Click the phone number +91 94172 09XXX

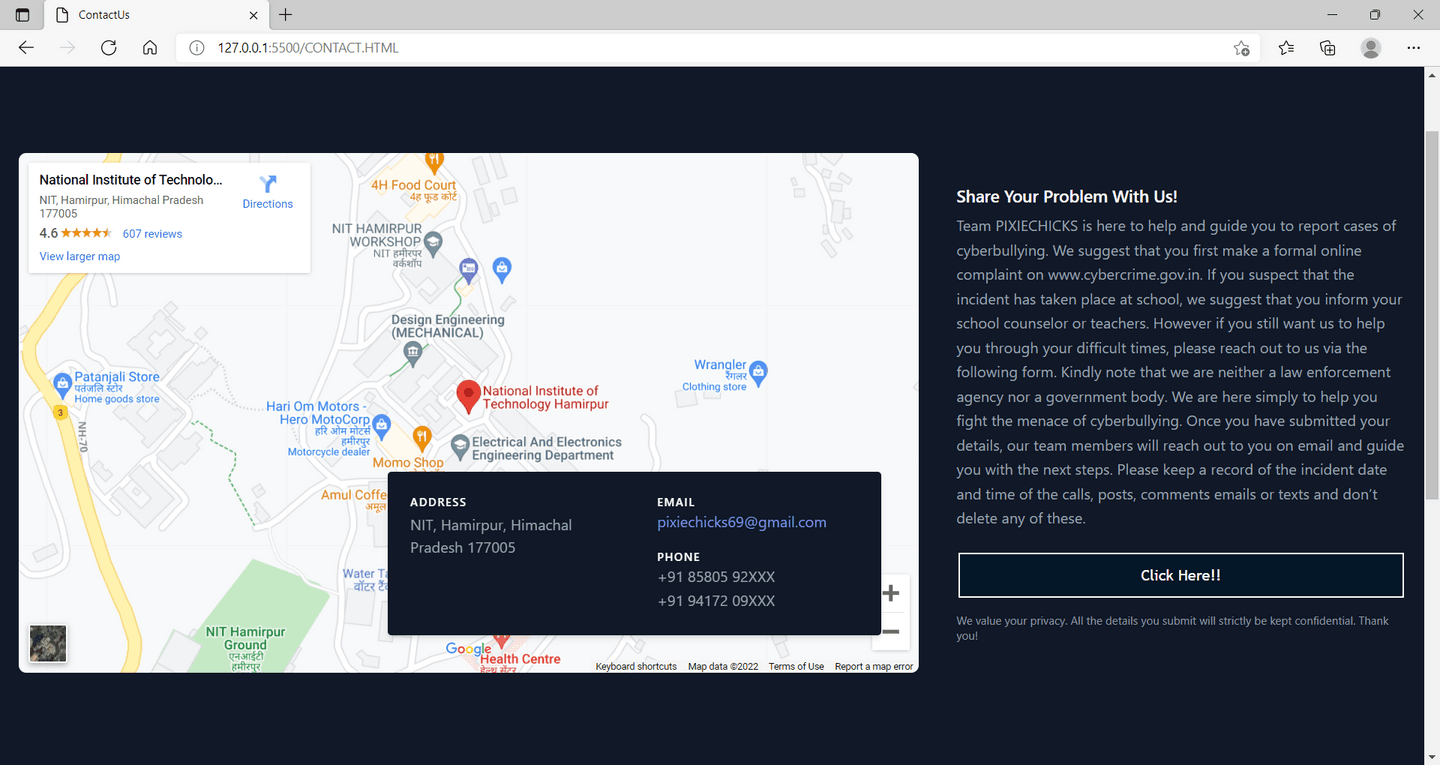716,601
